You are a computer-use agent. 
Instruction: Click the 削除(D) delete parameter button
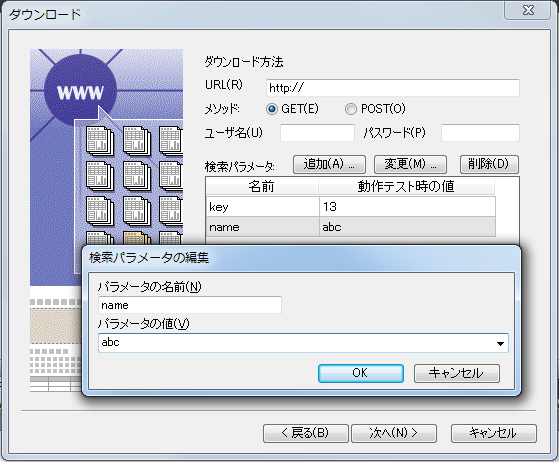click(489, 164)
